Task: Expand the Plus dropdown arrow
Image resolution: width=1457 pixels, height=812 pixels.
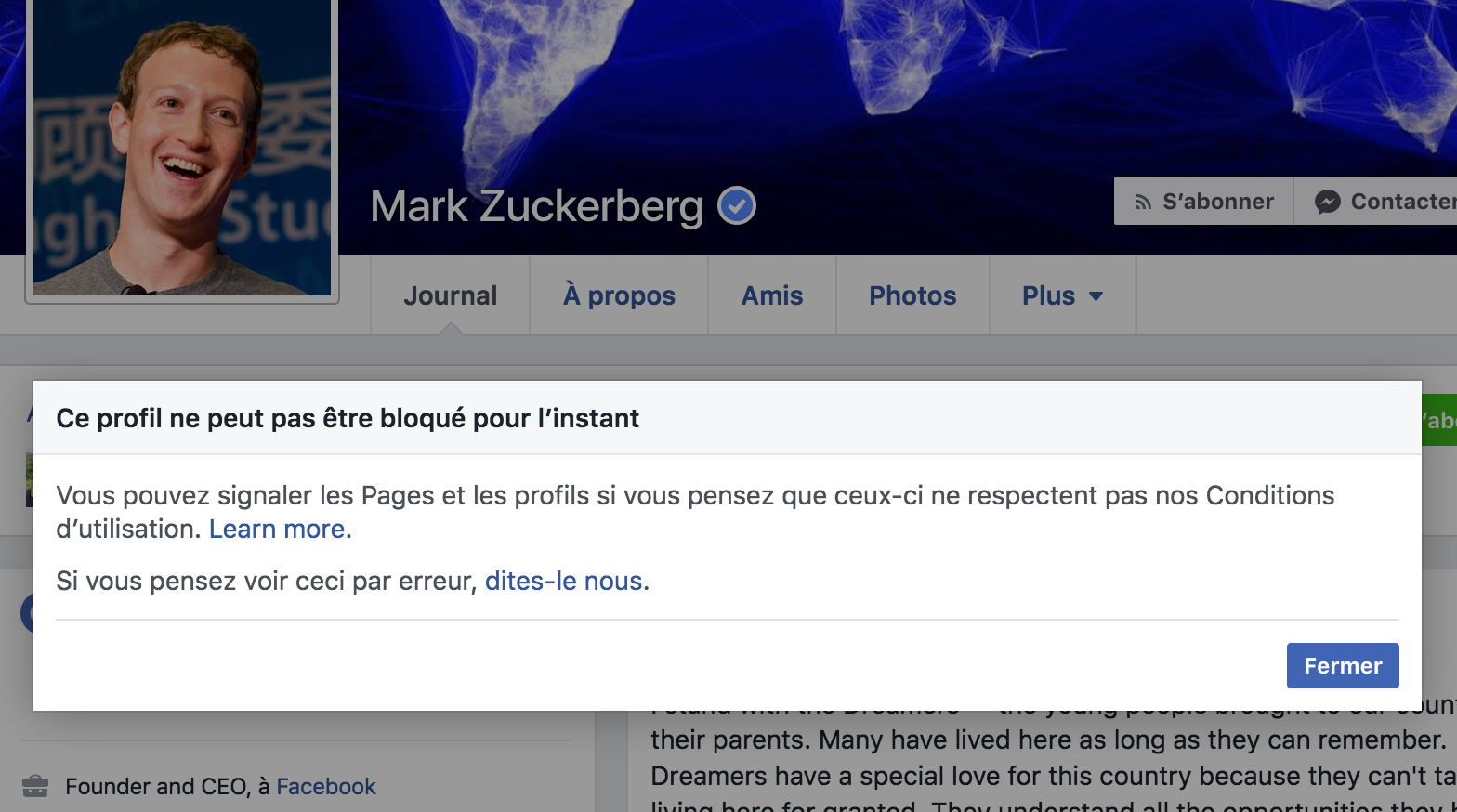Action: coord(1096,296)
